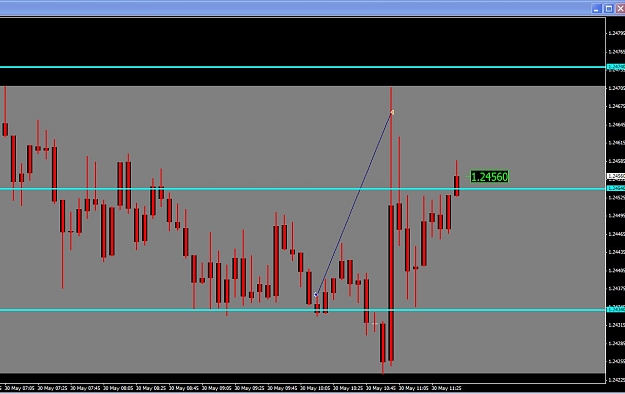Click the green 1.24560 price label
The image size is (625, 394).
tap(489, 177)
